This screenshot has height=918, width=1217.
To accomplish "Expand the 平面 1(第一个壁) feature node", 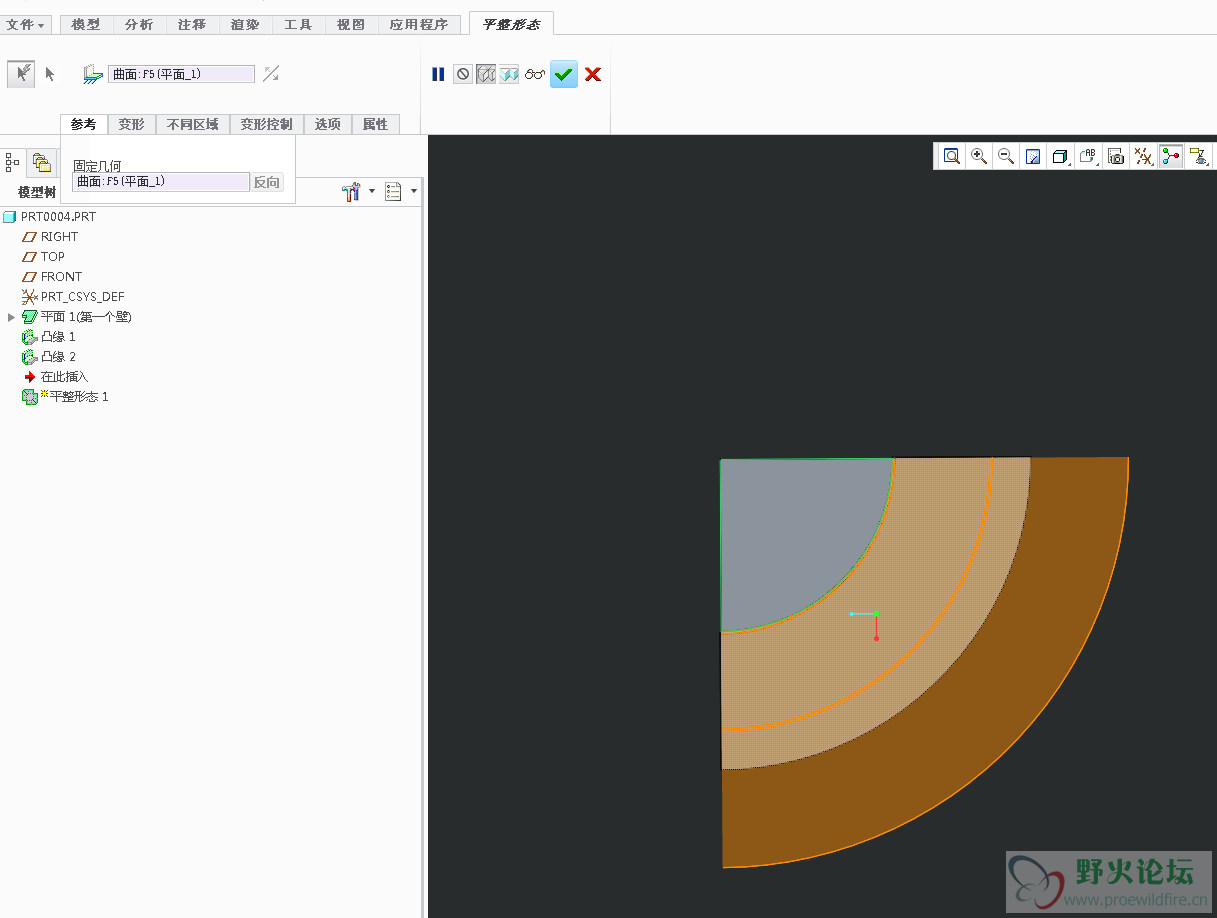I will [11, 317].
